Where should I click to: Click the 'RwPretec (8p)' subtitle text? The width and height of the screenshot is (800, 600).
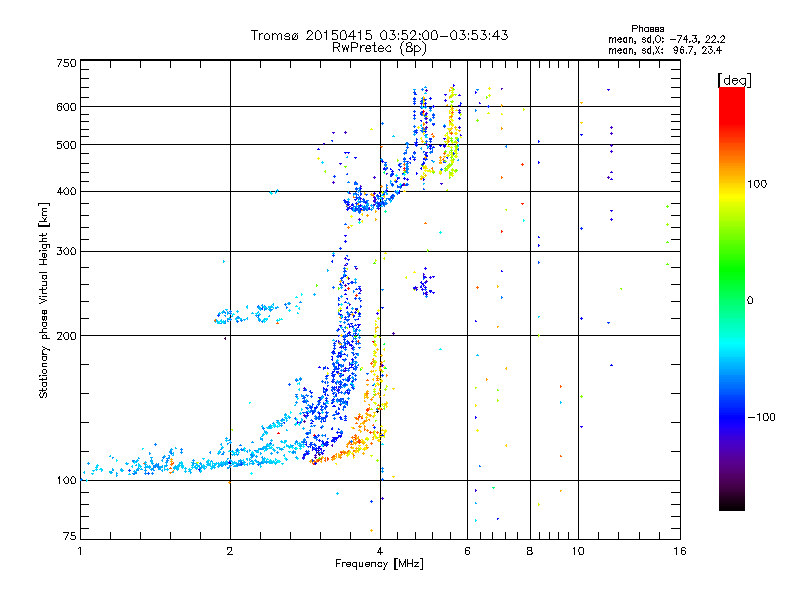379,48
